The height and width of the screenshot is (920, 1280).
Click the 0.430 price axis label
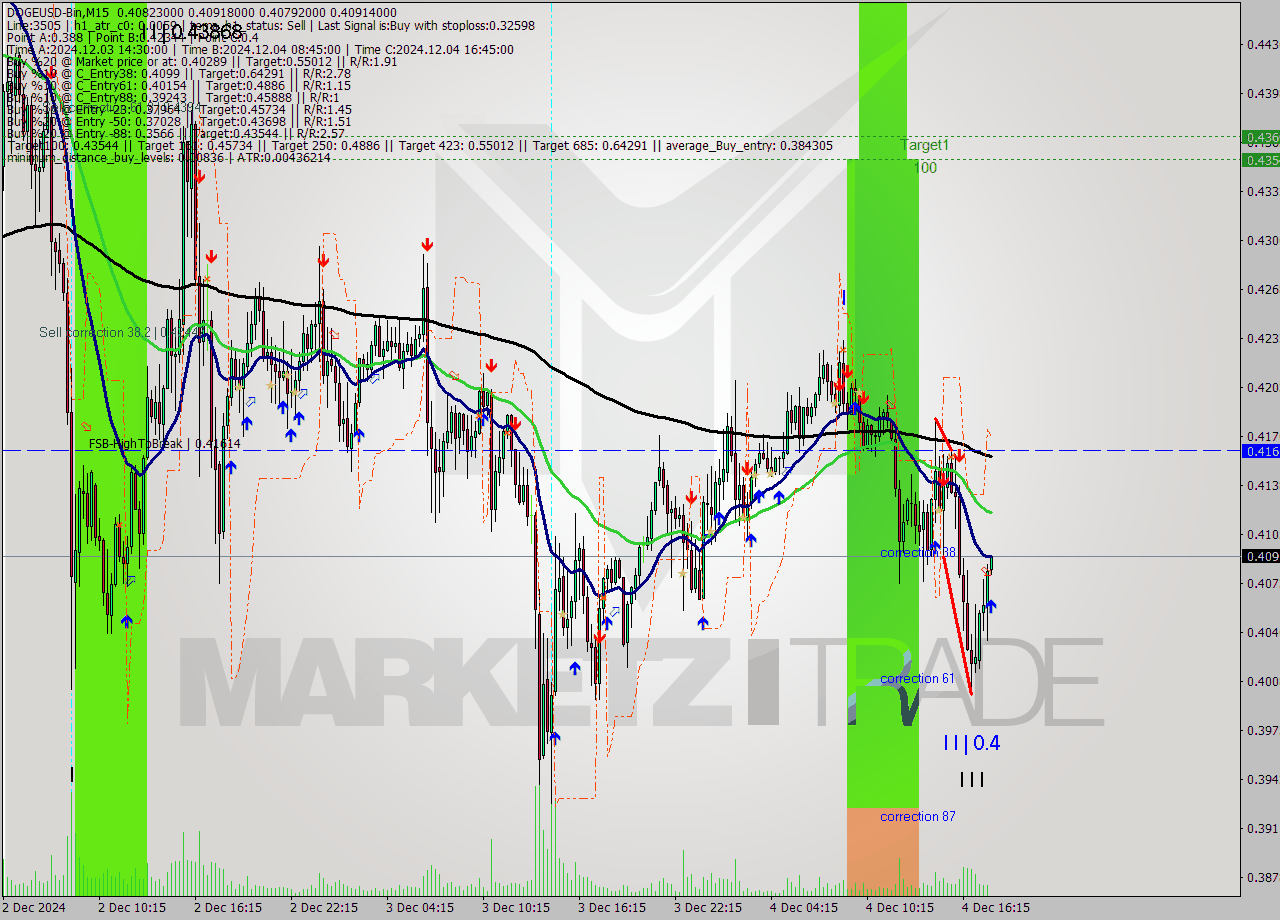tap(1262, 240)
